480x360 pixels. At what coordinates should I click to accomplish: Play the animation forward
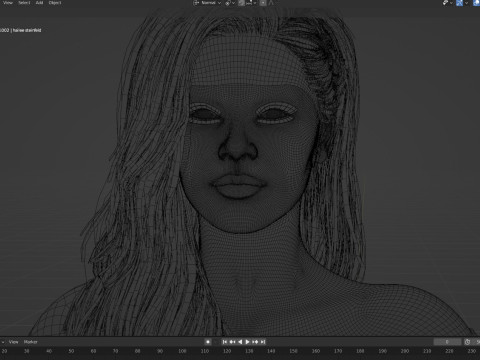click(x=248, y=342)
